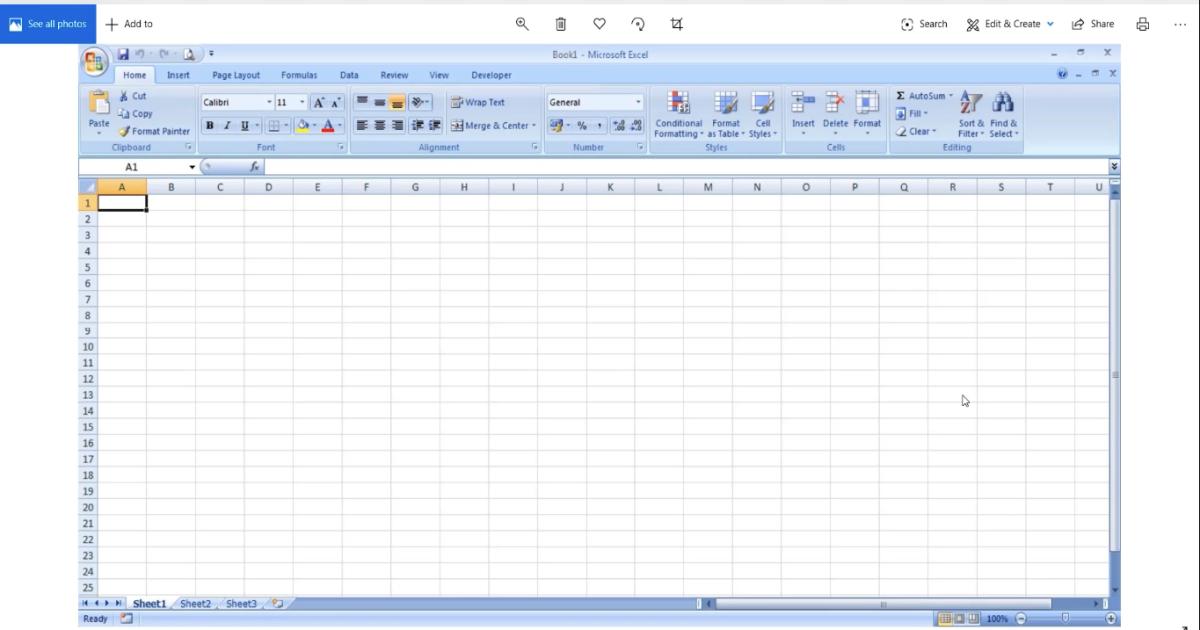The height and width of the screenshot is (630, 1200).
Task: Click the Merge & Center button
Action: coord(490,125)
